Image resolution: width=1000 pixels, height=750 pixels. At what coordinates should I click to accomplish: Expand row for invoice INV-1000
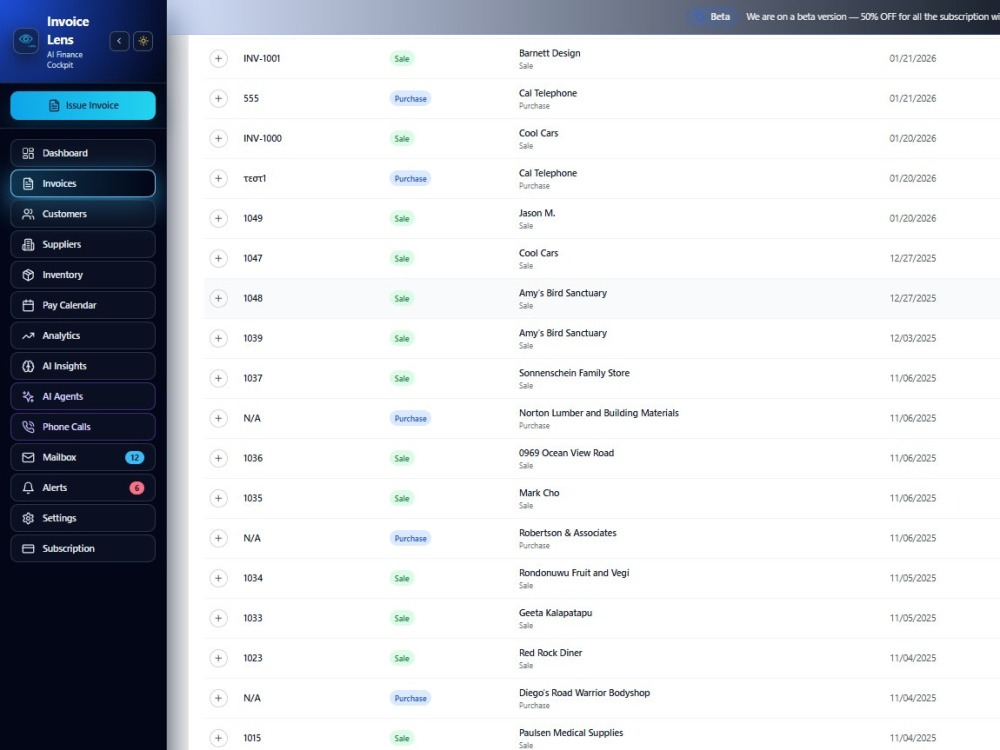[218, 138]
